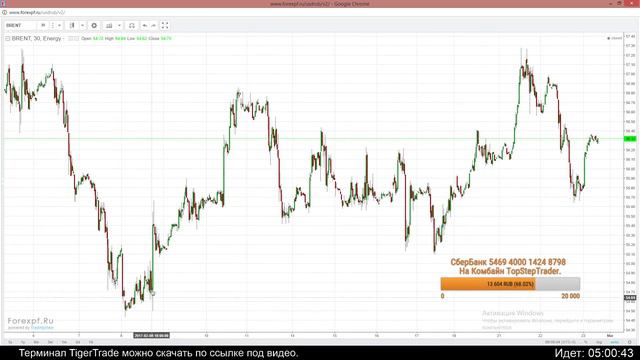Expand the dropdown arrow next to indicators
640x360 pixels.
82,25
